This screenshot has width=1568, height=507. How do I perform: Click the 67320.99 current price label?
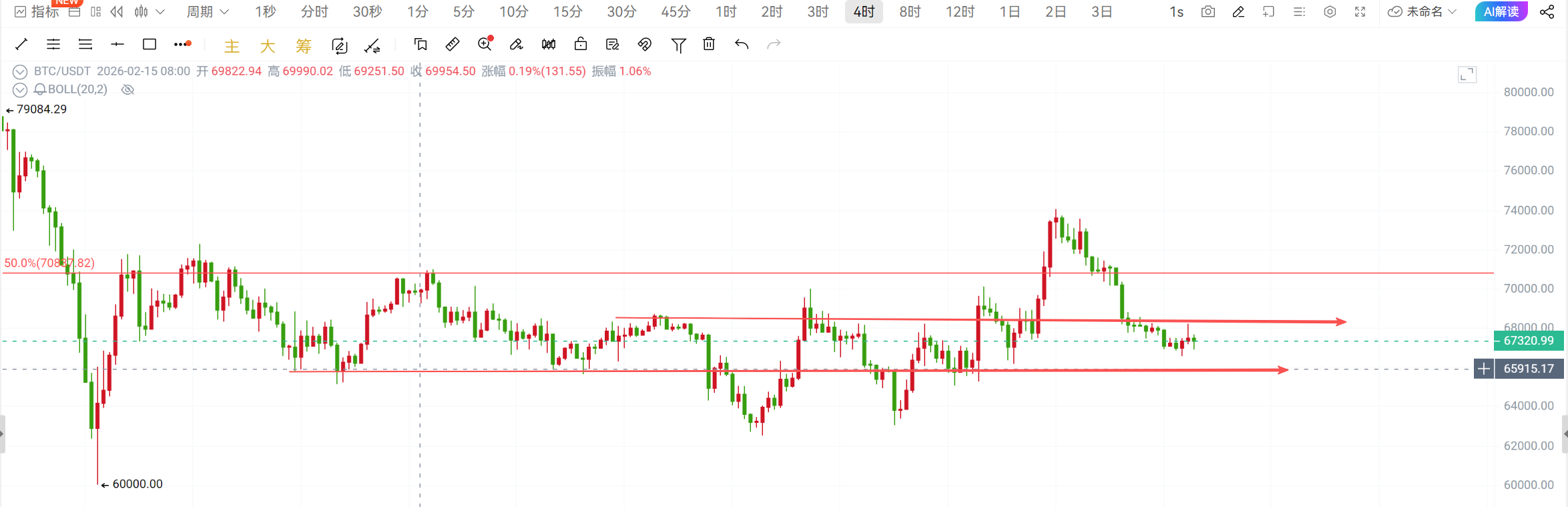tap(1528, 341)
